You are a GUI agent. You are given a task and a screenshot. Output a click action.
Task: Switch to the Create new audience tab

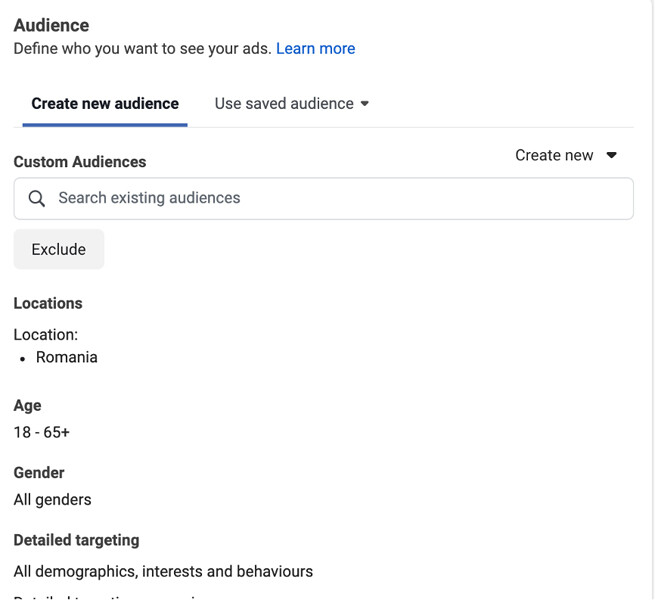[x=105, y=104]
